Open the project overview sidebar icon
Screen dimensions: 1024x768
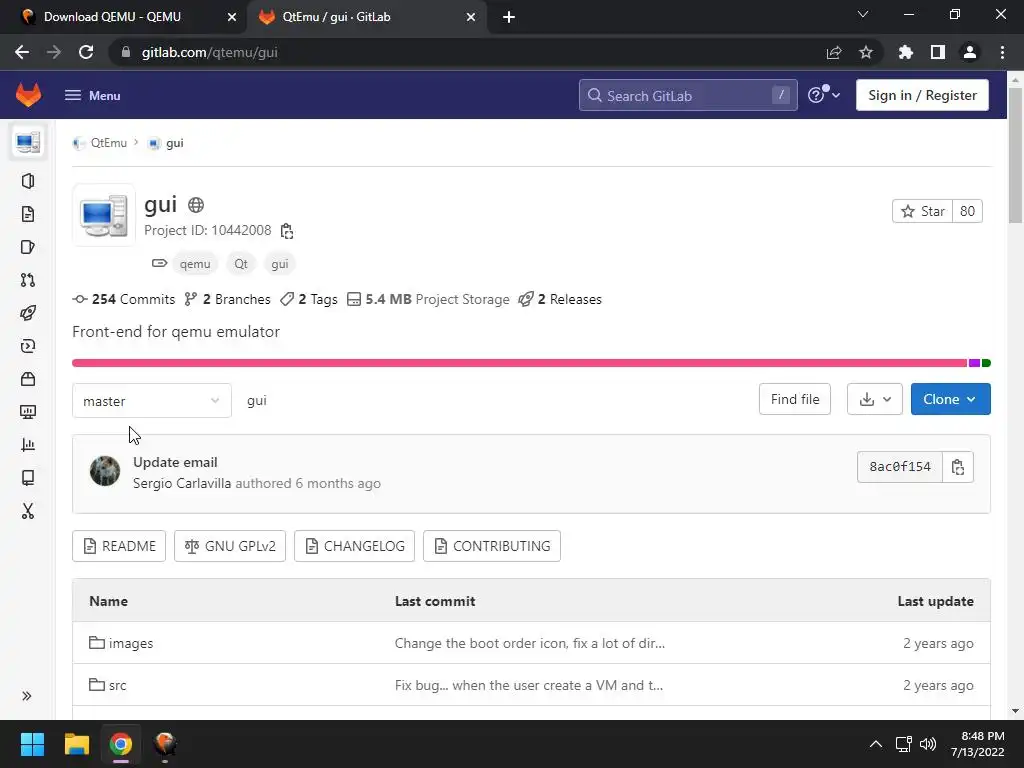[28, 142]
